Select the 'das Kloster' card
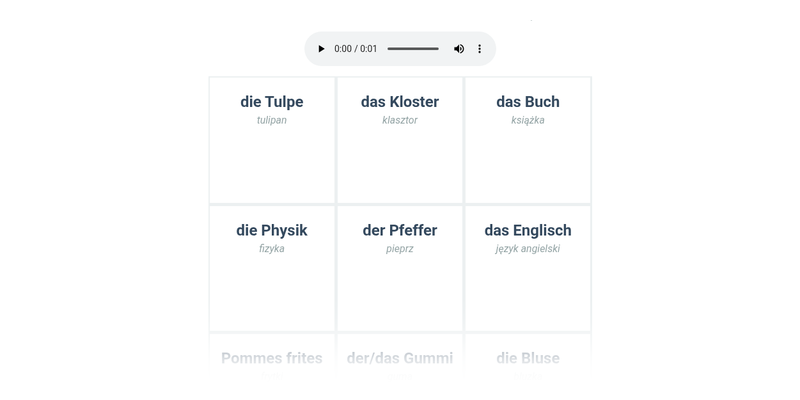This screenshot has height=400, width=800. [400, 140]
